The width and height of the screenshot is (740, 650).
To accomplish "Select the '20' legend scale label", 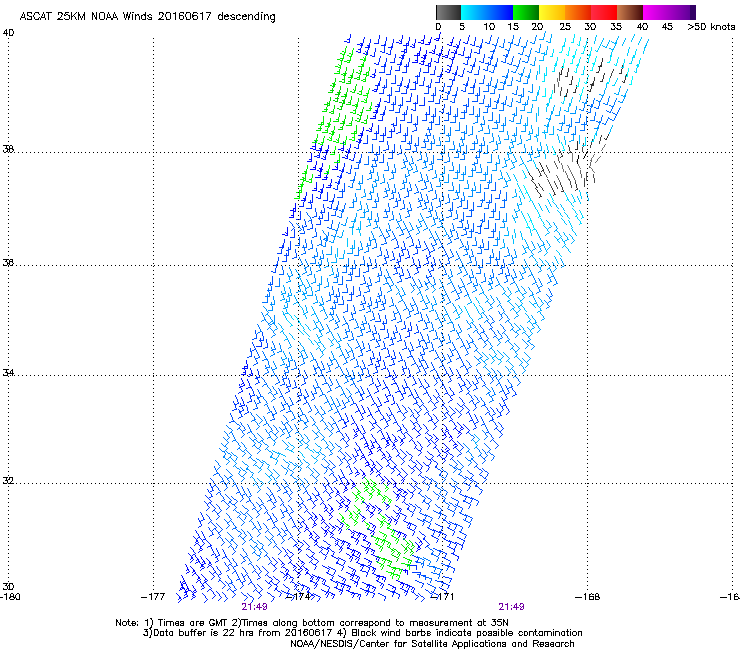I will click(x=537, y=27).
